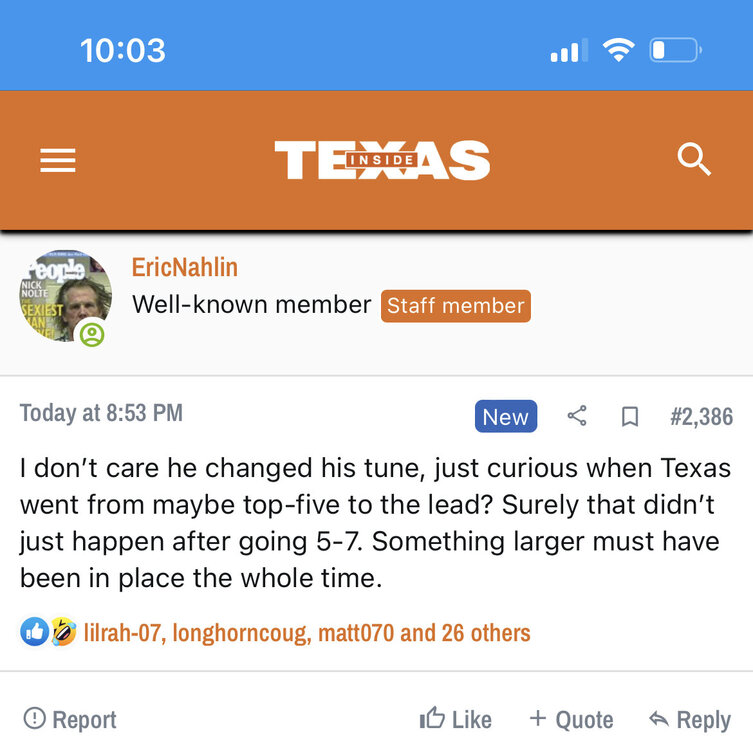Tap the search magnifier icon
This screenshot has width=753, height=750.
pyautogui.click(x=694, y=160)
